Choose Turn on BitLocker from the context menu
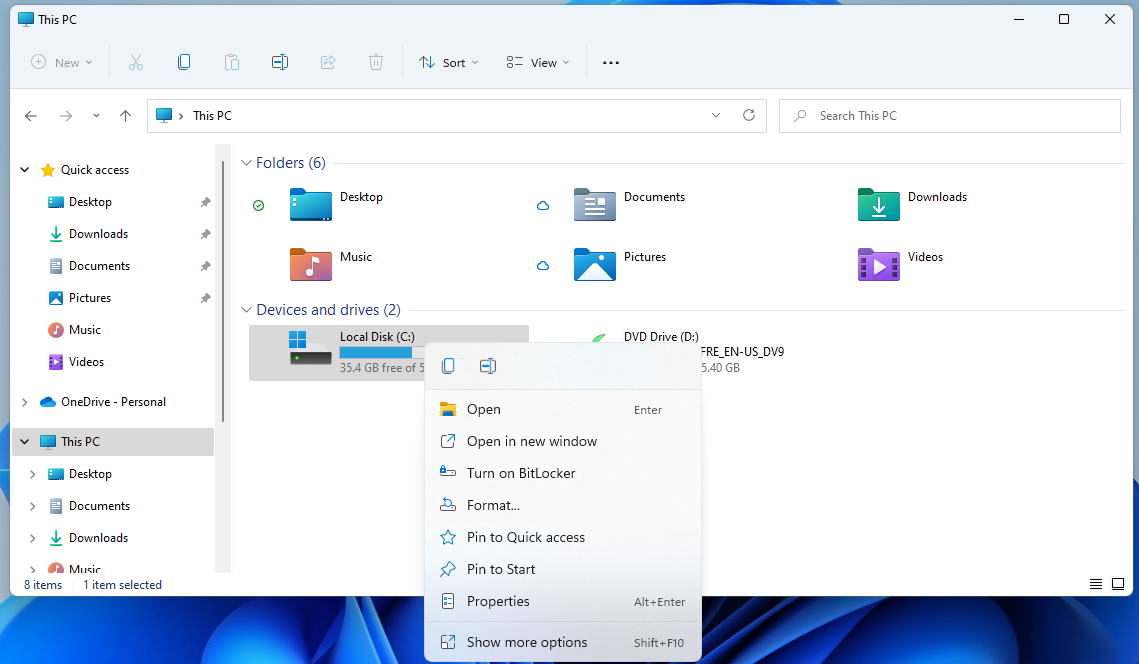The width and height of the screenshot is (1139, 664). (521, 473)
